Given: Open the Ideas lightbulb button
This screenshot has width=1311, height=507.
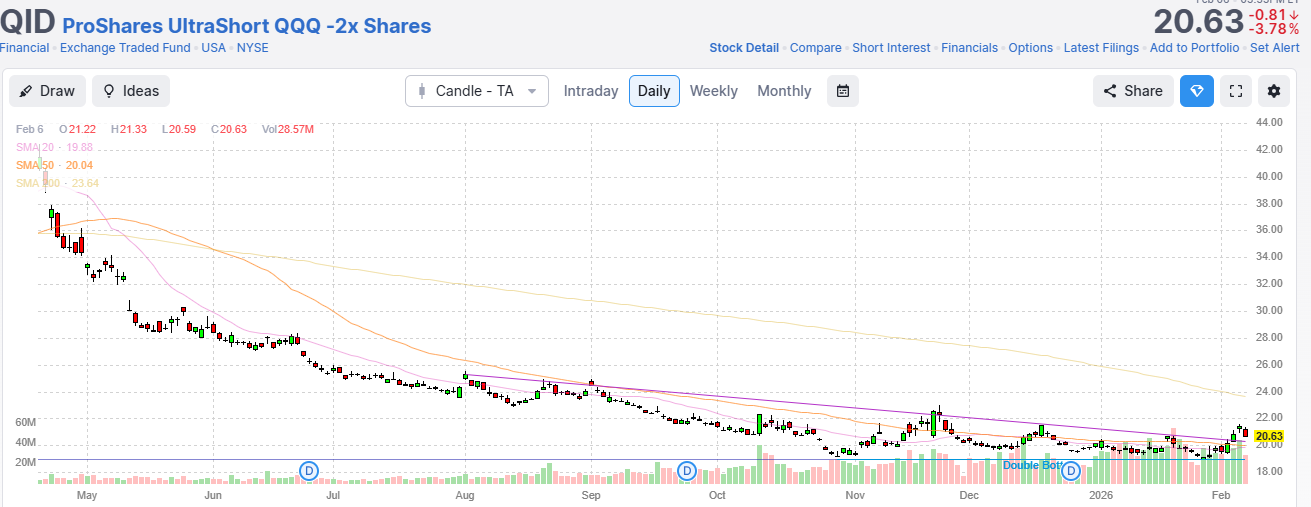Looking at the screenshot, I should (131, 91).
